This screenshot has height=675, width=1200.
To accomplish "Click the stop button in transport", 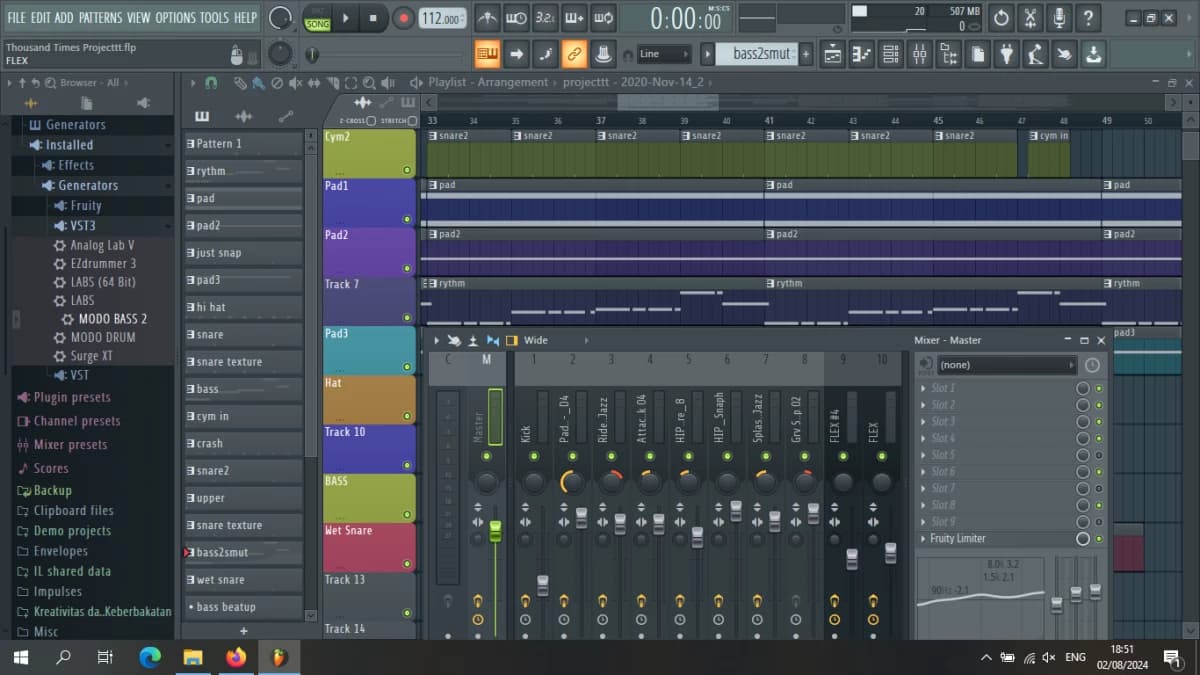I will point(373,18).
